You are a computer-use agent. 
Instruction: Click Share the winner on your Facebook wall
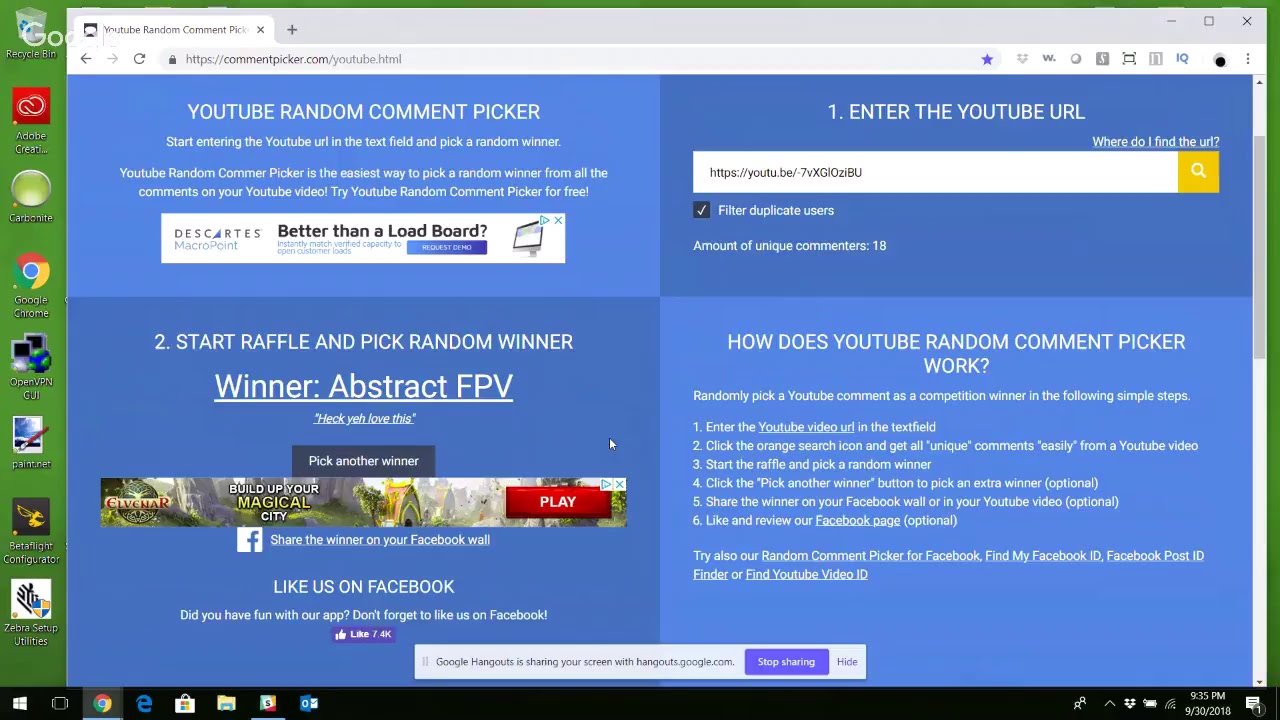380,540
